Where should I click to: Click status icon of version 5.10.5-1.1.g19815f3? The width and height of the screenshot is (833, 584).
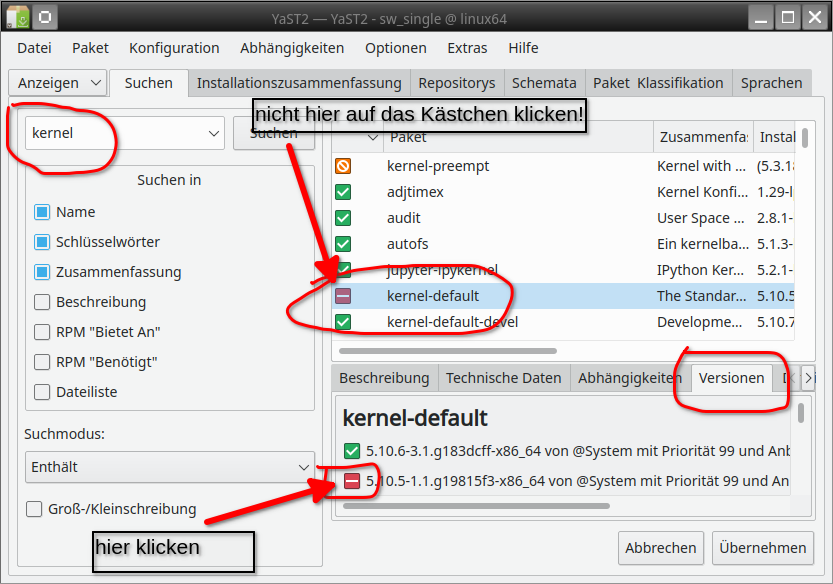point(352,481)
